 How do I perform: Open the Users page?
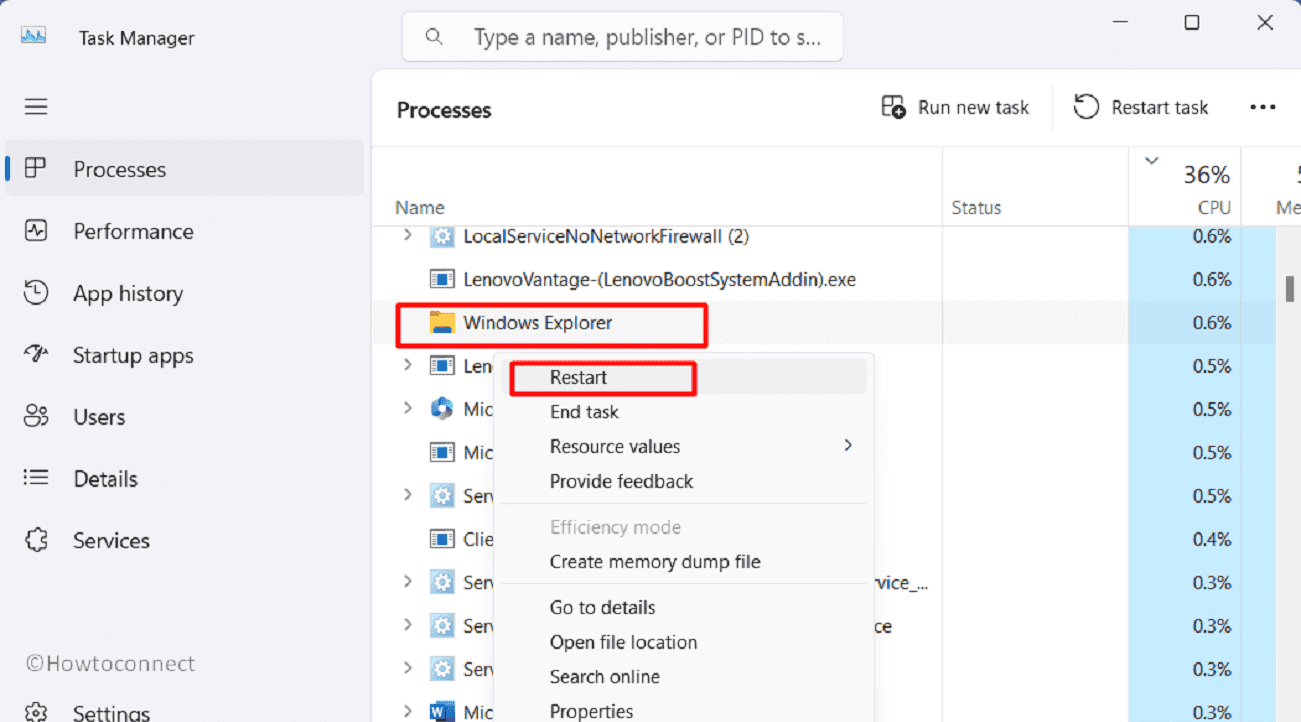coord(185,417)
